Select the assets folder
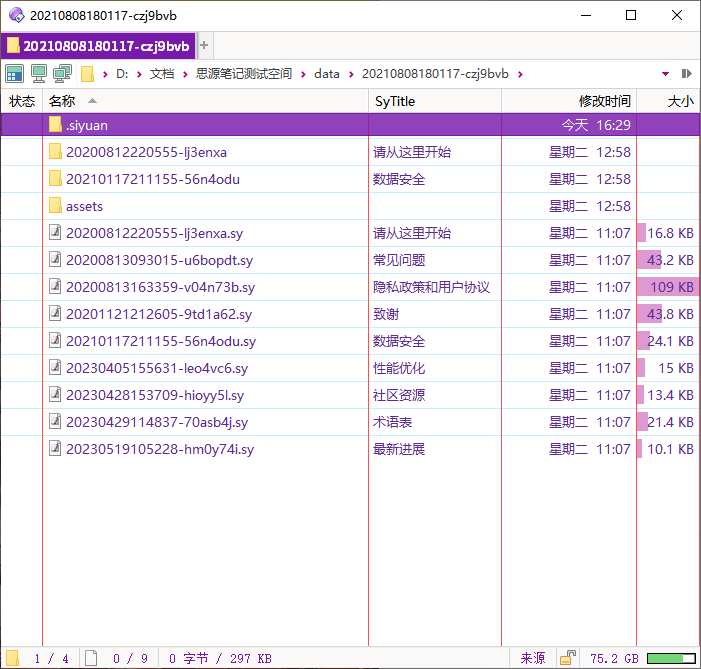Image resolution: width=701 pixels, height=669 pixels. click(84, 206)
